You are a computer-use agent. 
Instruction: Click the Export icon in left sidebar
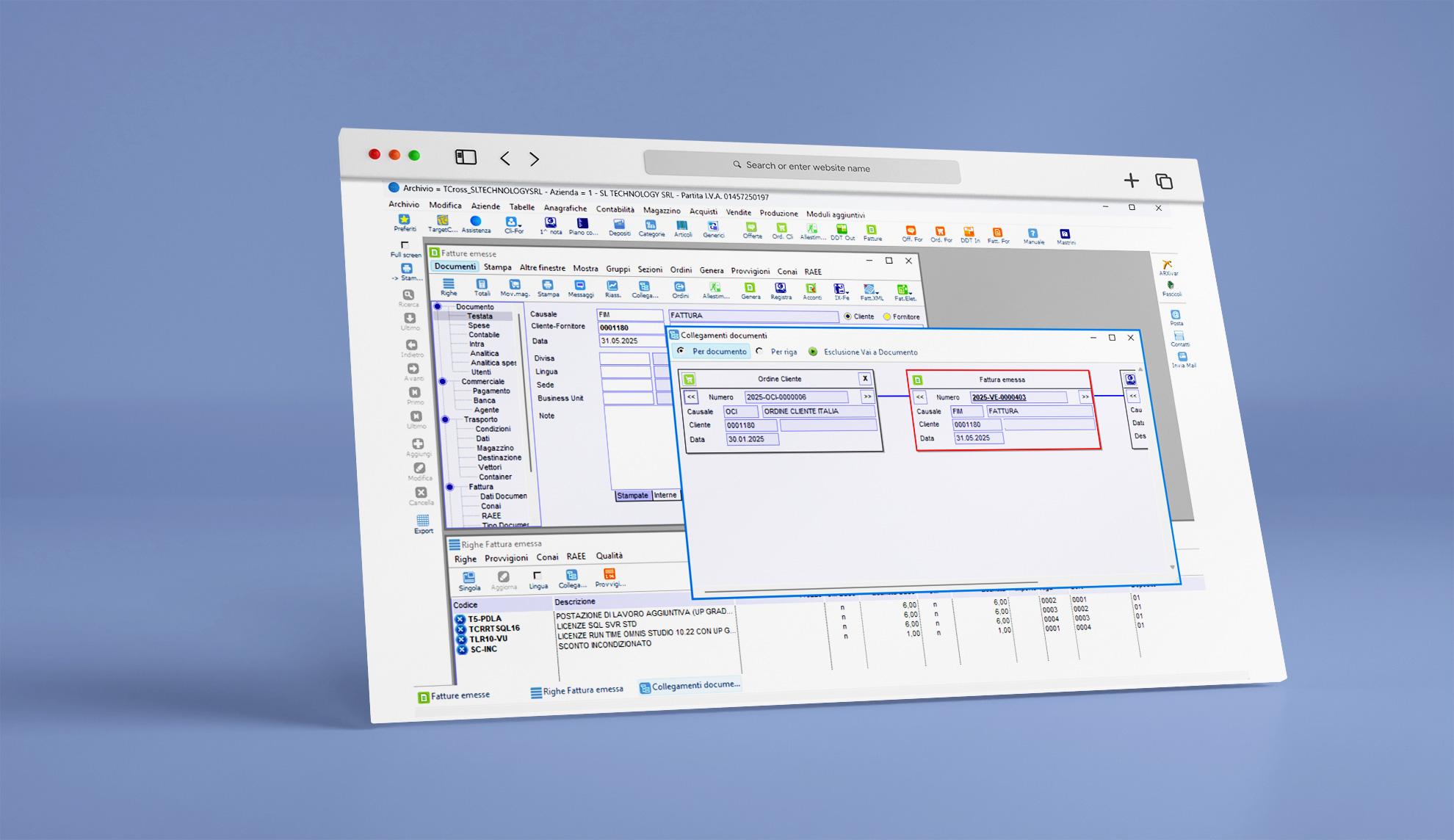pos(422,521)
